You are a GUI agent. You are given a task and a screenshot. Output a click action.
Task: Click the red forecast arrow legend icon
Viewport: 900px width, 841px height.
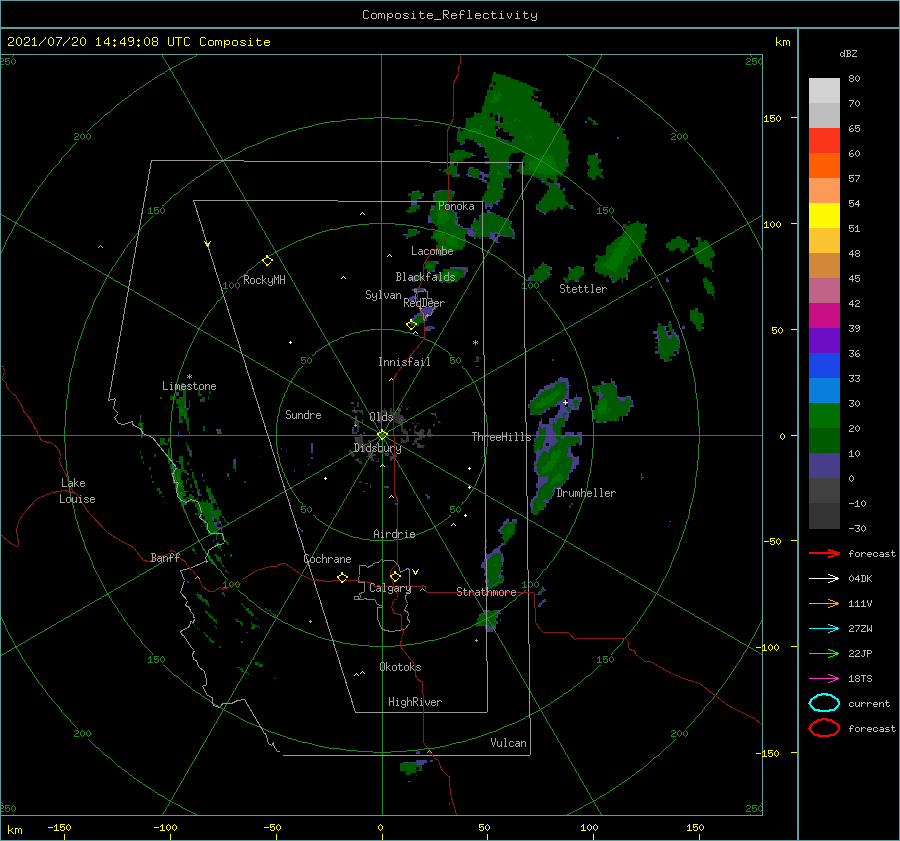click(824, 553)
